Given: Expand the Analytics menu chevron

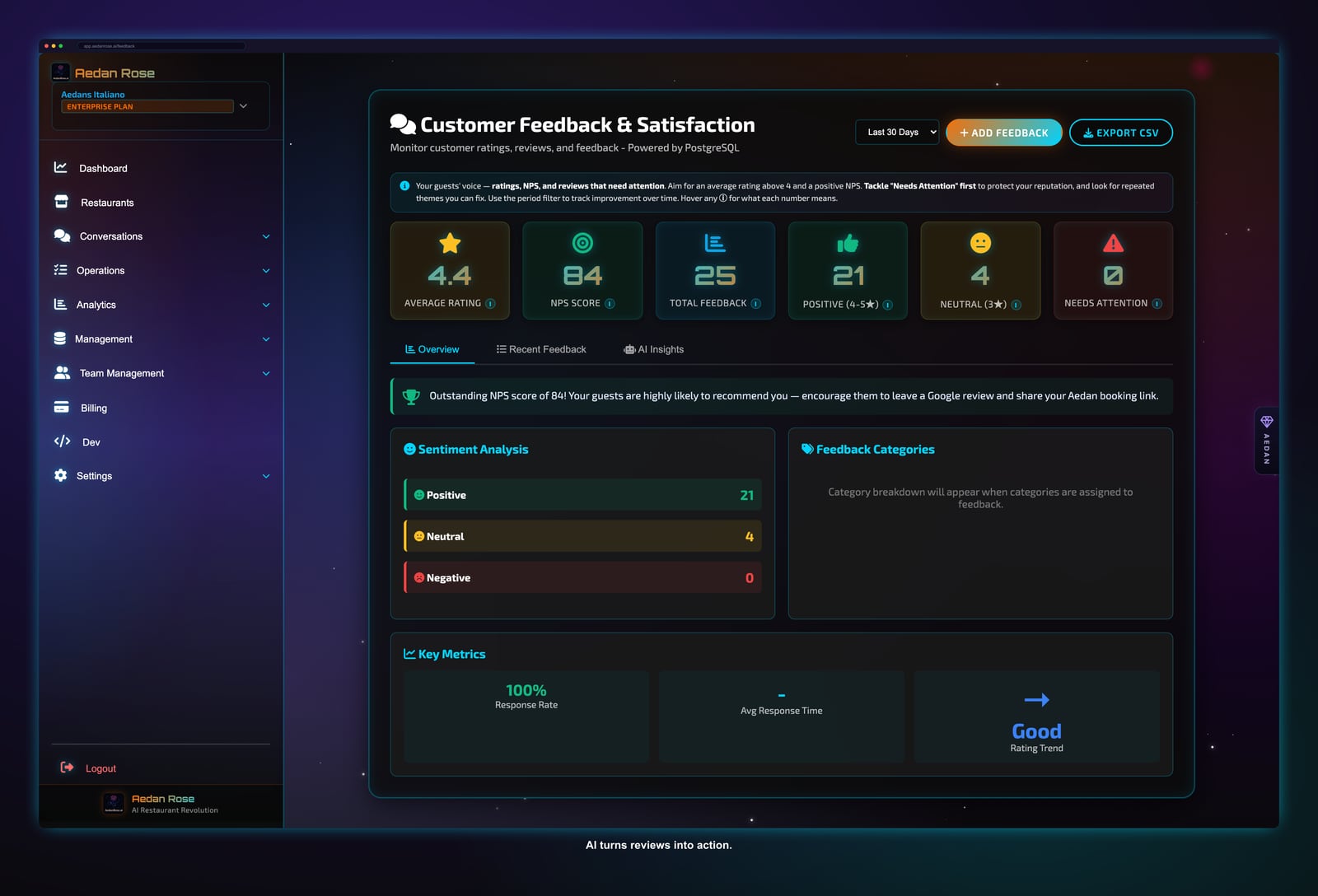Looking at the screenshot, I should pos(266,305).
